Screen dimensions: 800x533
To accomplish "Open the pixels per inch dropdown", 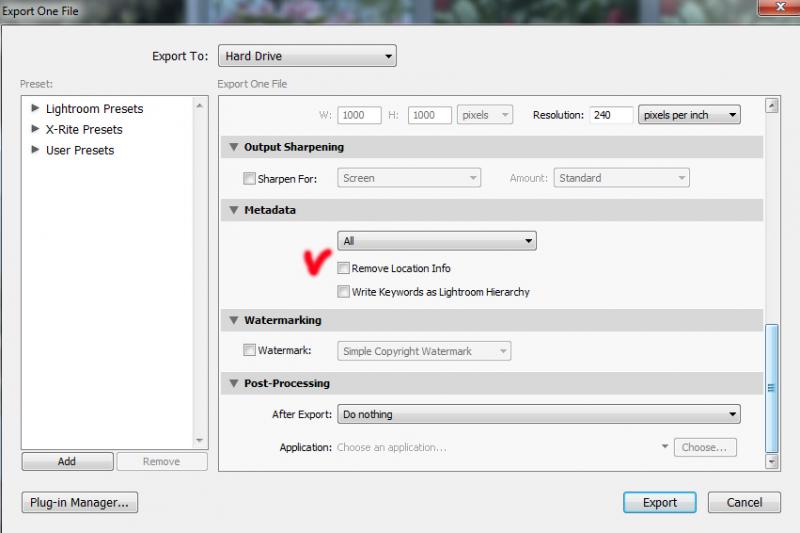I will (689, 115).
